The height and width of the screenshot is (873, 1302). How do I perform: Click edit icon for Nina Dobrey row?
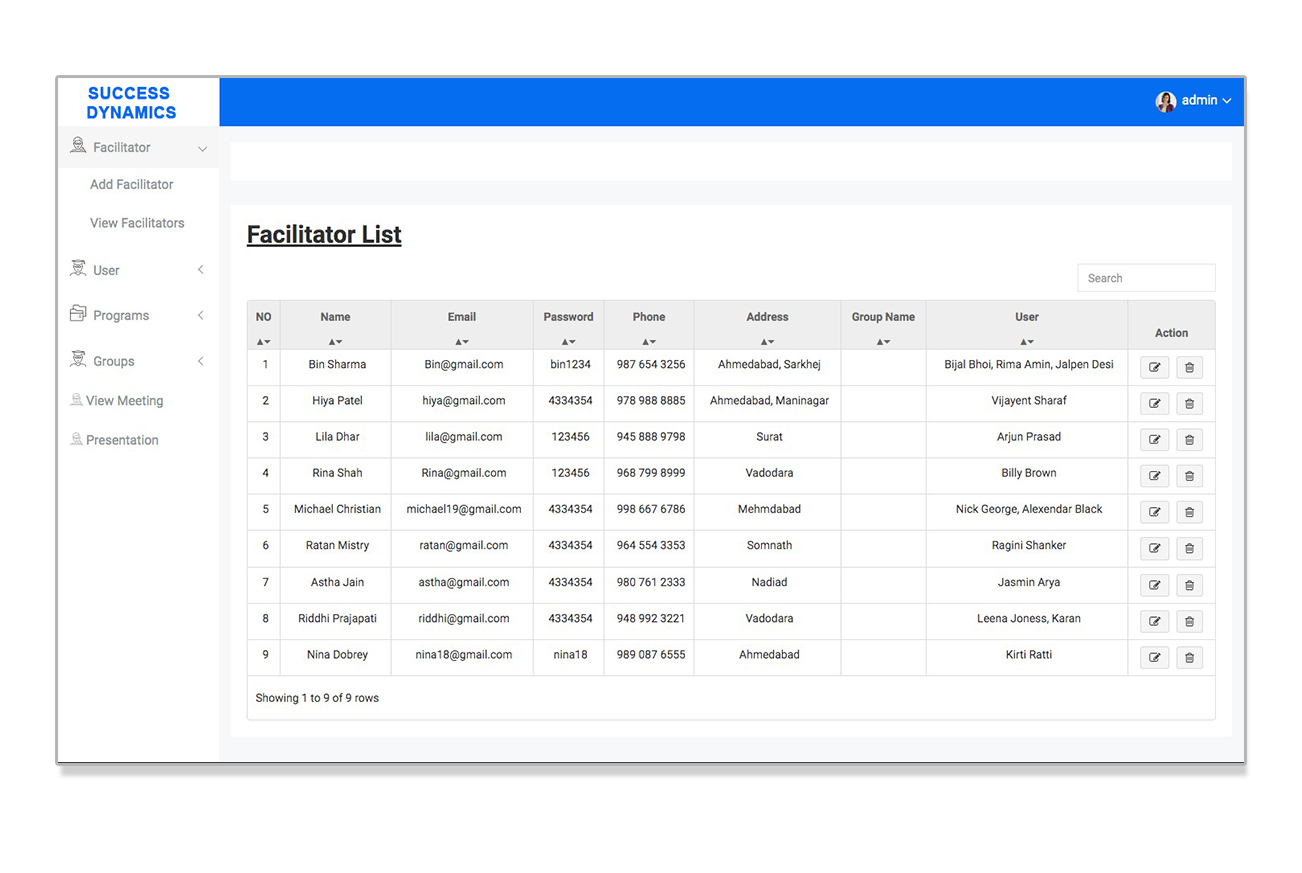(1154, 657)
